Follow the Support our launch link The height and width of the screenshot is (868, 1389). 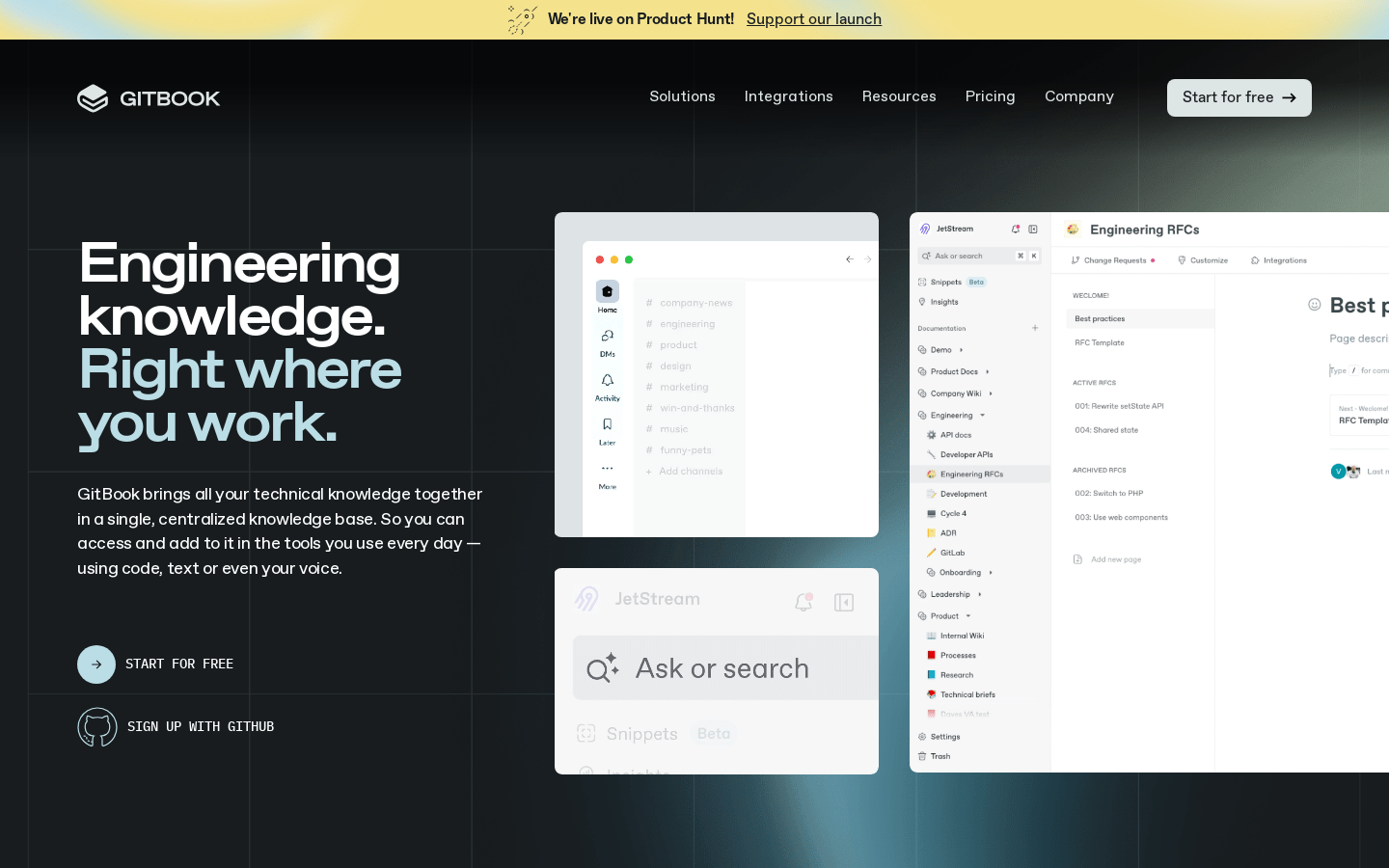pos(813,19)
